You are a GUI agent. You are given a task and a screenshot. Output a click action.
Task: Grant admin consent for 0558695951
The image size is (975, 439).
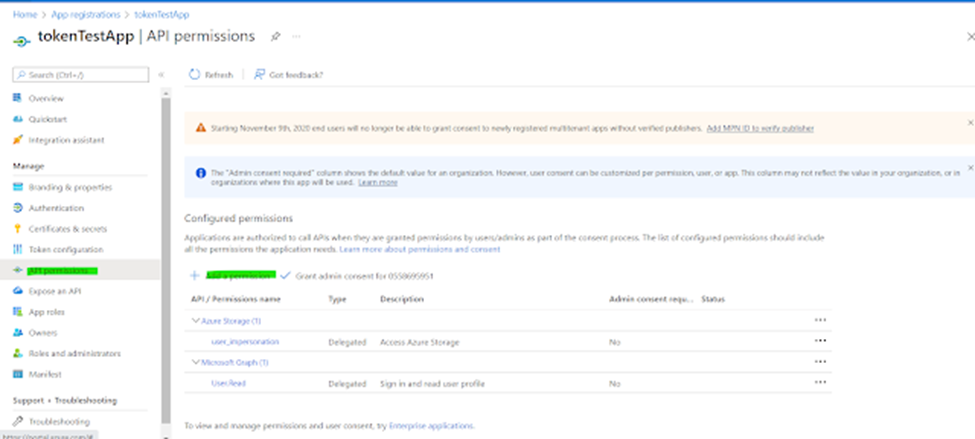pos(357,275)
